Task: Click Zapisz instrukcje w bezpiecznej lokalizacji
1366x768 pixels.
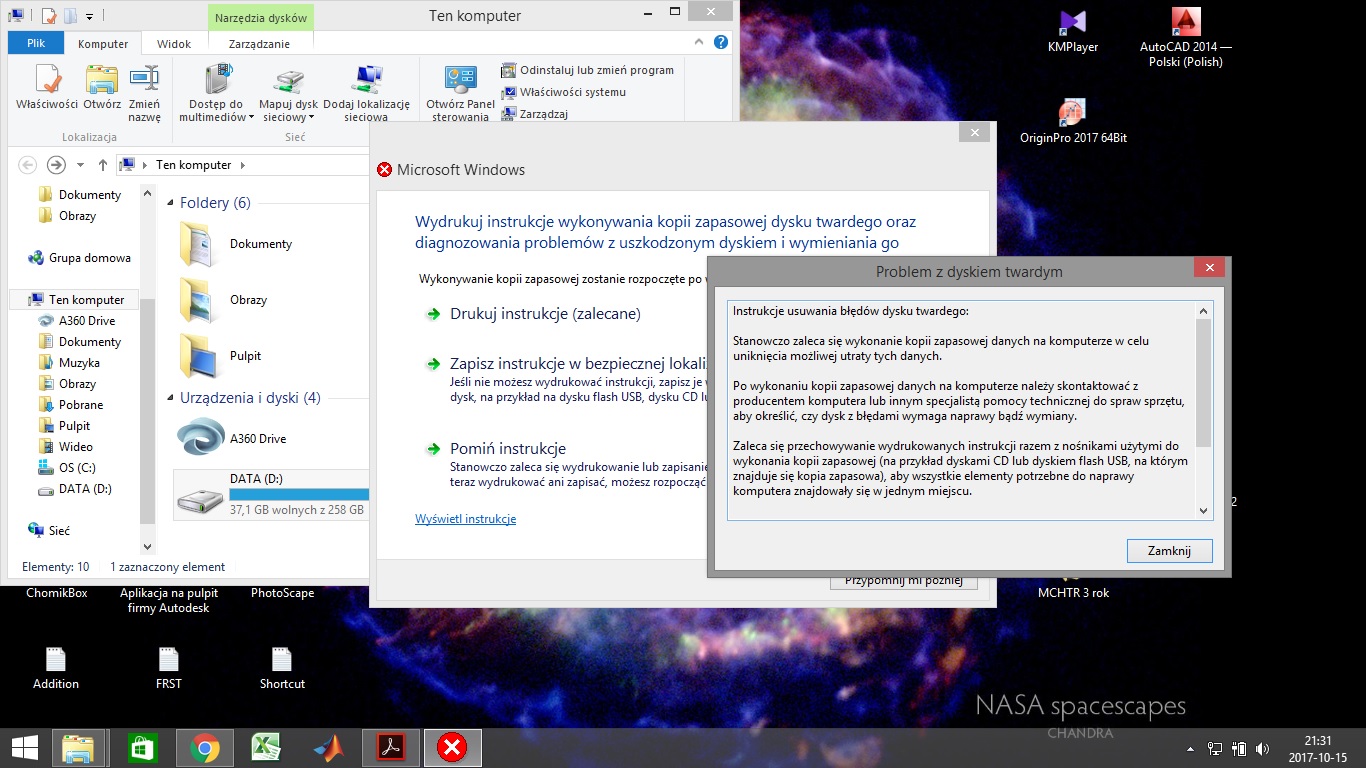Action: pos(578,364)
